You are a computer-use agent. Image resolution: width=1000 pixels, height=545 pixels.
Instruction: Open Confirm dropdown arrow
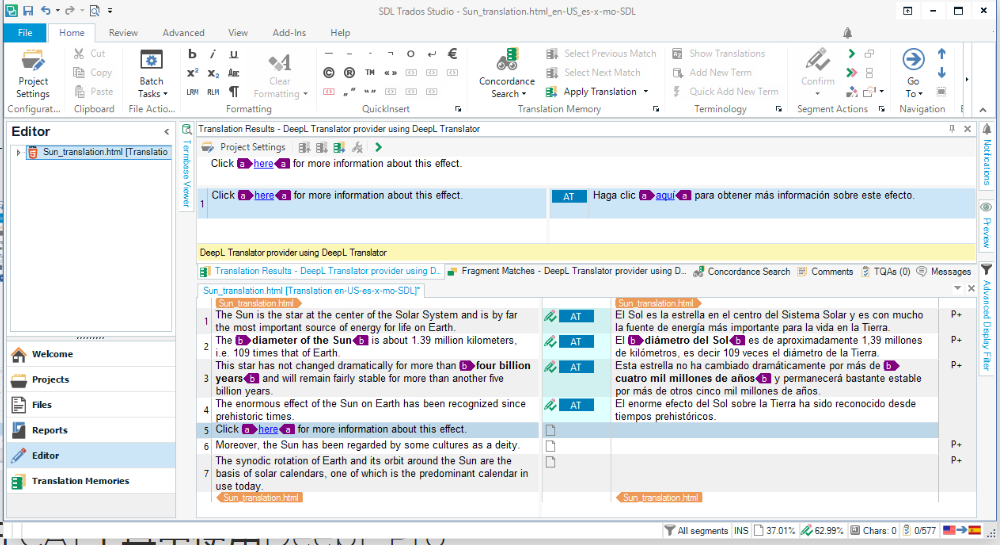click(818, 94)
